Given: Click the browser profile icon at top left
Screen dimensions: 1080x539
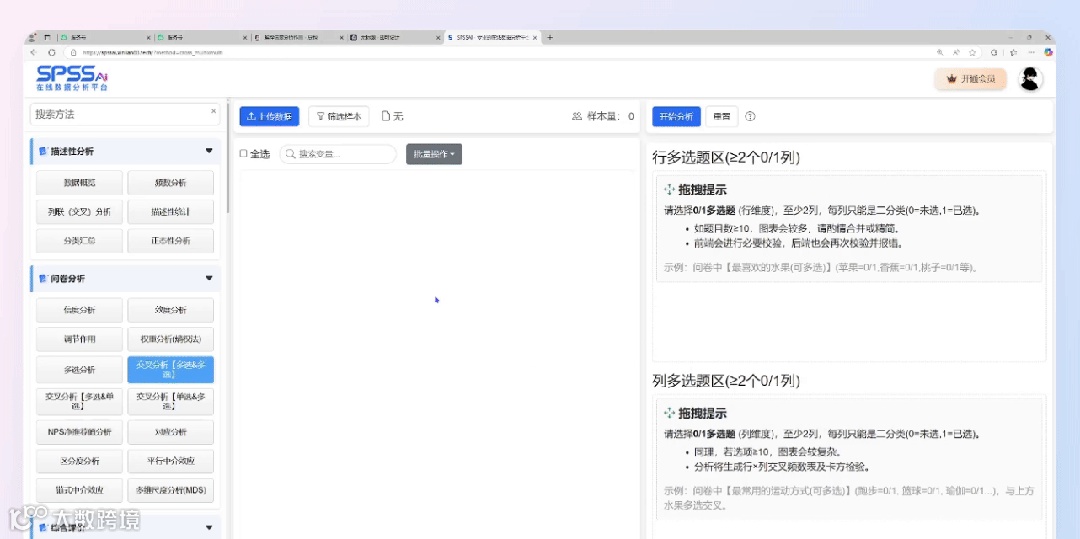Looking at the screenshot, I should pyautogui.click(x=32, y=37).
